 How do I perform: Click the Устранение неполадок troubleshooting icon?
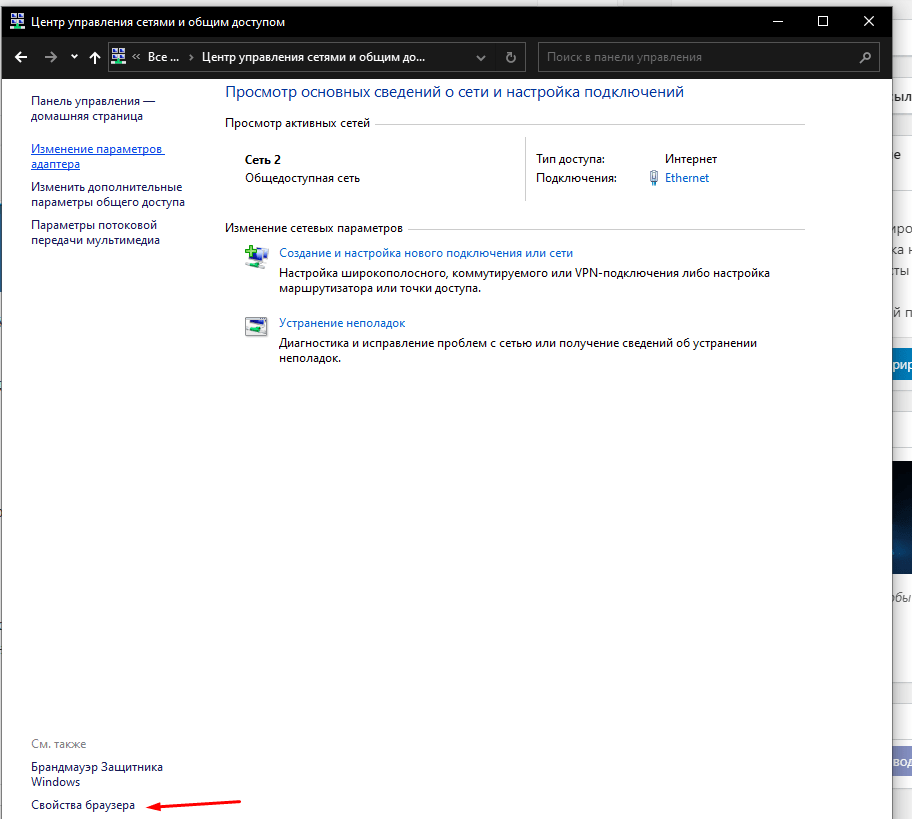coord(257,326)
